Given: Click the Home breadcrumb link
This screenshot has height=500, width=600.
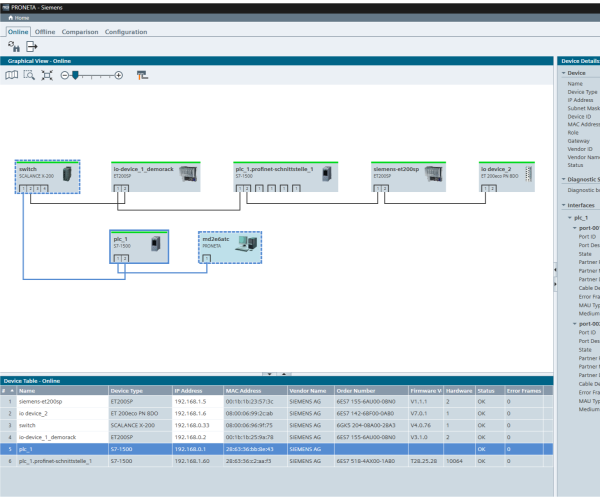Looking at the screenshot, I should [x=18, y=18].
